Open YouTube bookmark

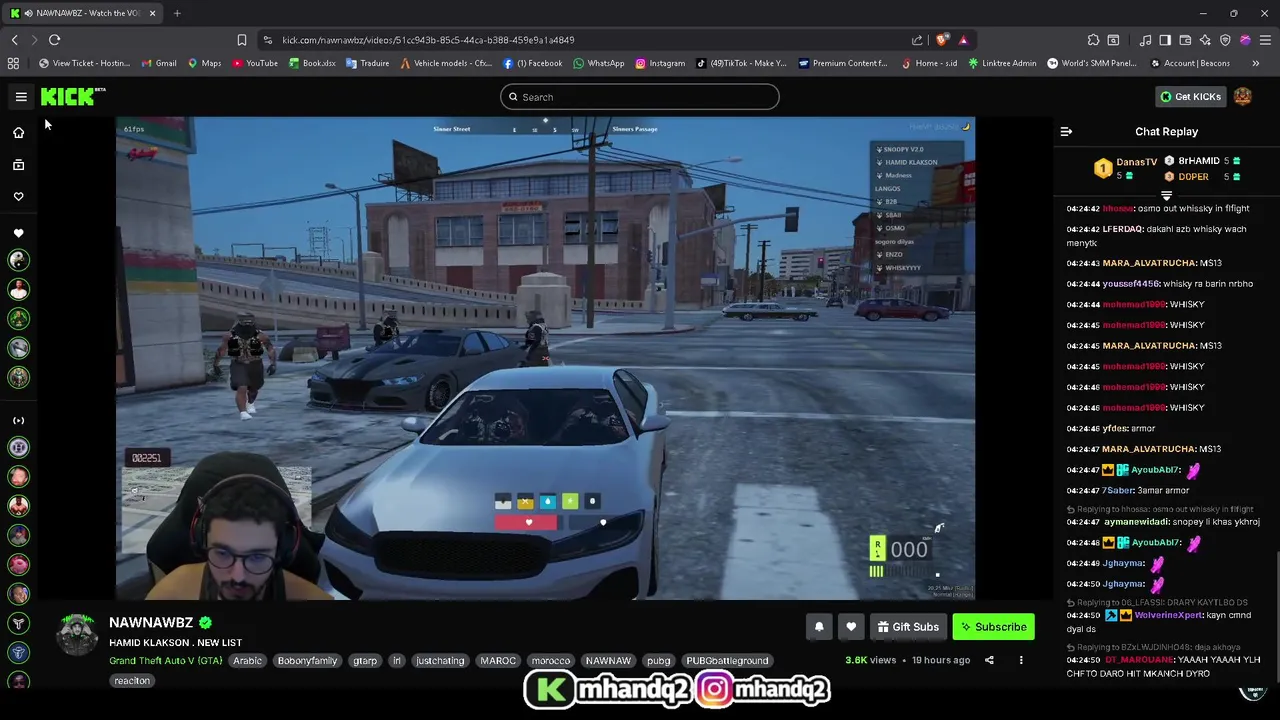(x=254, y=63)
